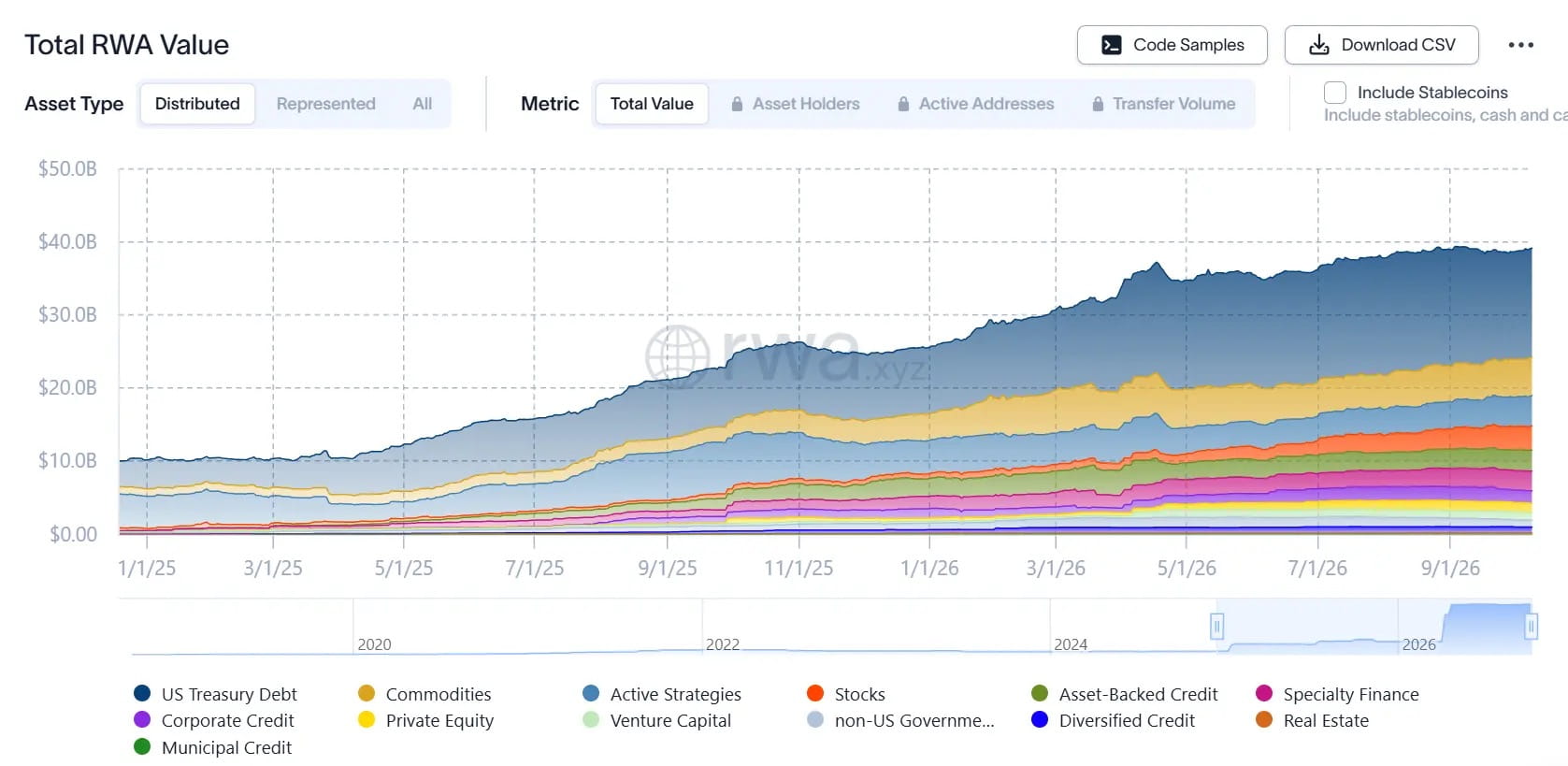Click the lock icon beside Asset Holders
Screen dimensions: 1568x766
pos(737,104)
